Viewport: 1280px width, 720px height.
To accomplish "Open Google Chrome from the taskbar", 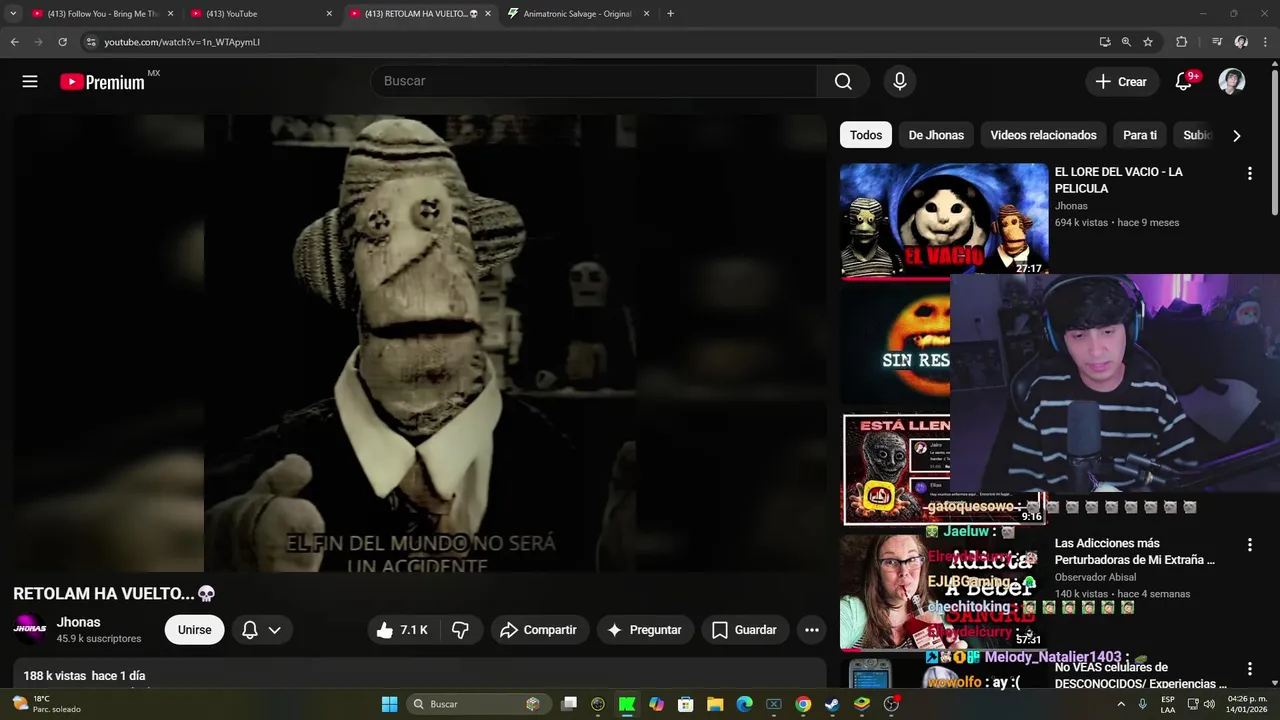I will [803, 704].
